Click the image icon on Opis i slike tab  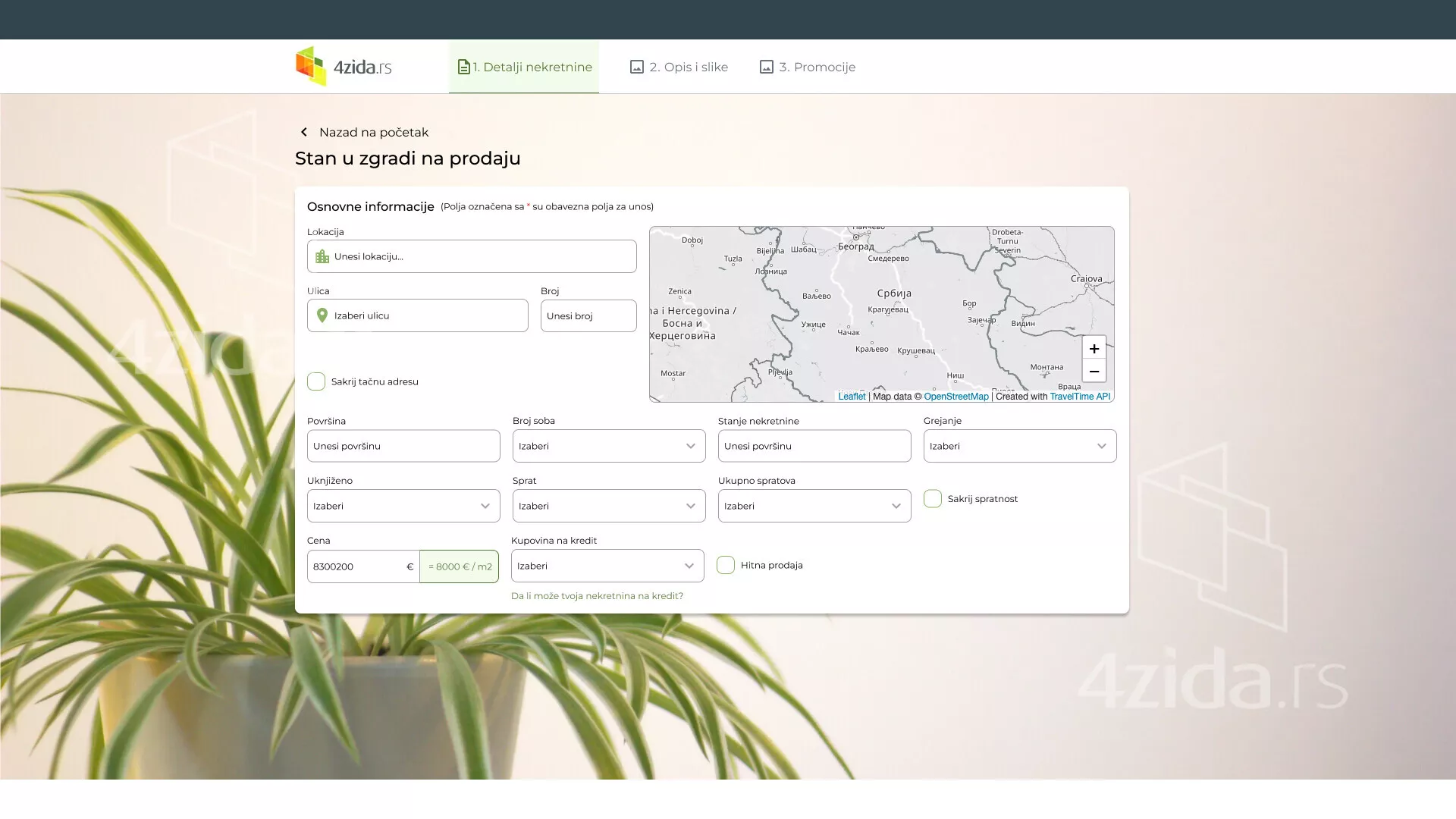click(637, 67)
